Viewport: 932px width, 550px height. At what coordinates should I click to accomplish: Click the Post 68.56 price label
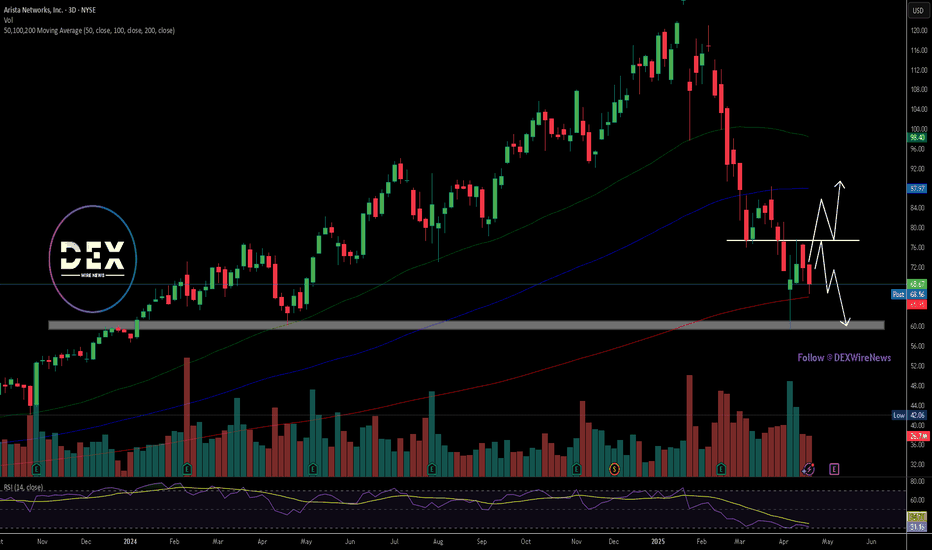click(x=909, y=294)
